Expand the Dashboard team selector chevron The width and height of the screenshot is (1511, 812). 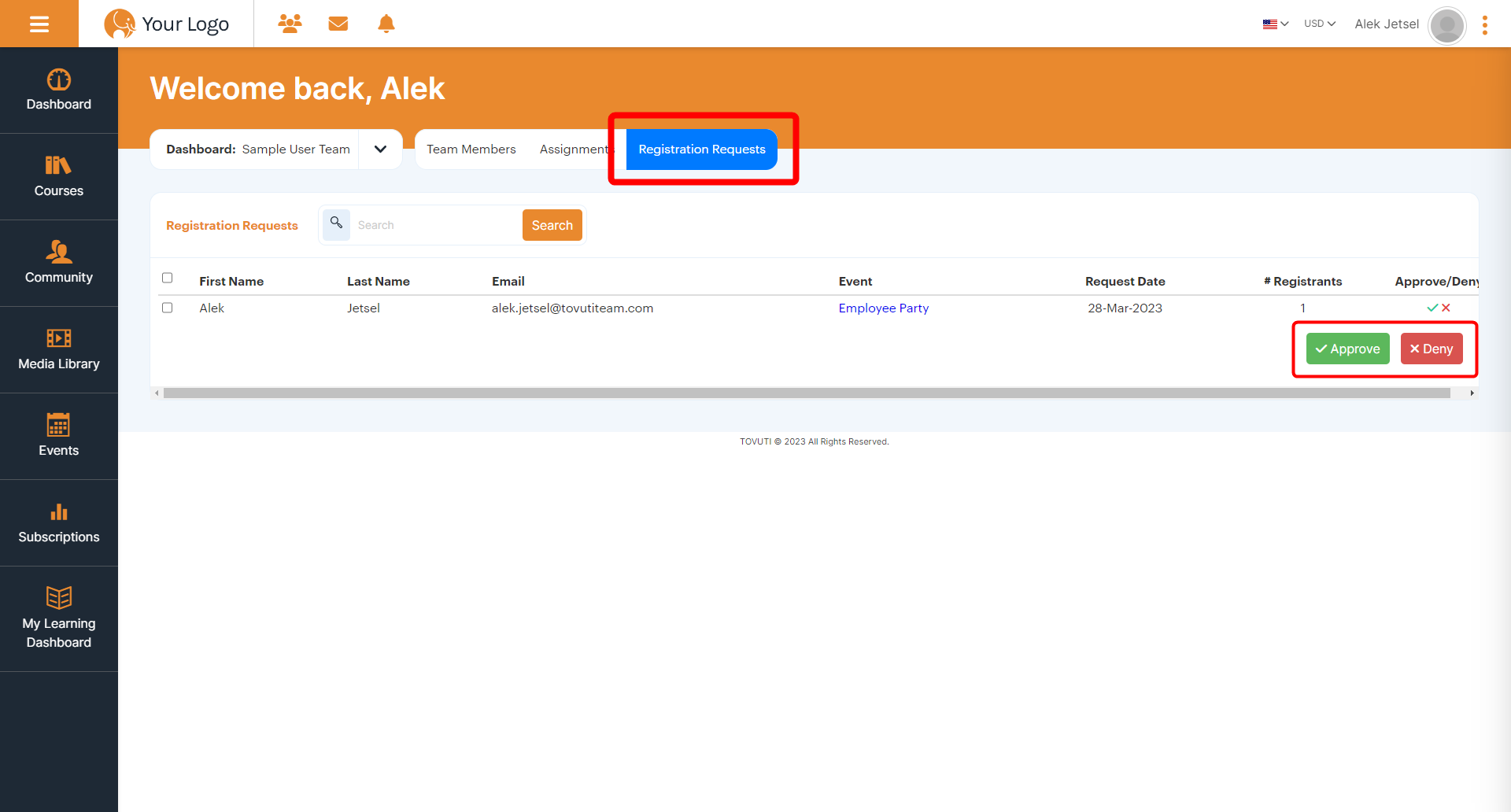[x=380, y=149]
